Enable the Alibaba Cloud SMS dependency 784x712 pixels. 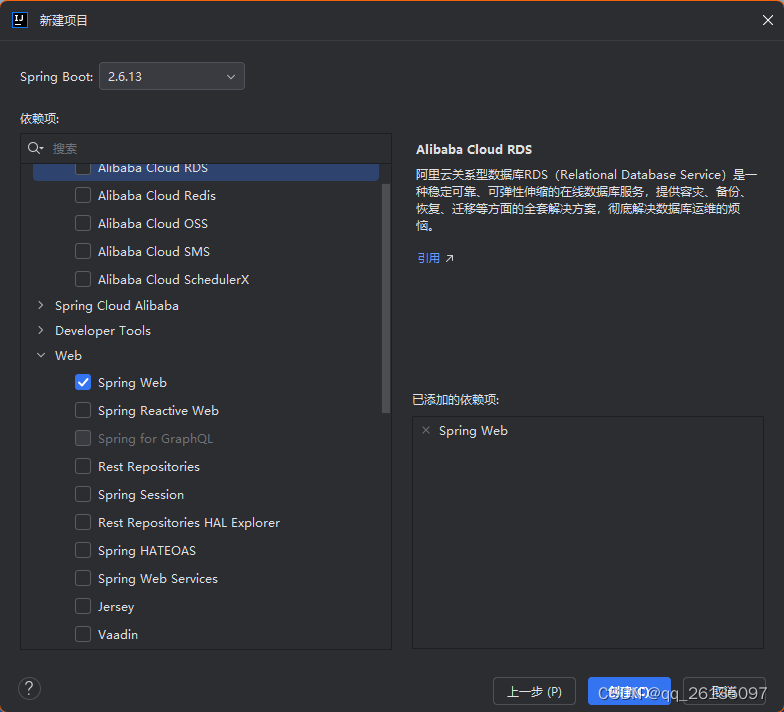83,251
